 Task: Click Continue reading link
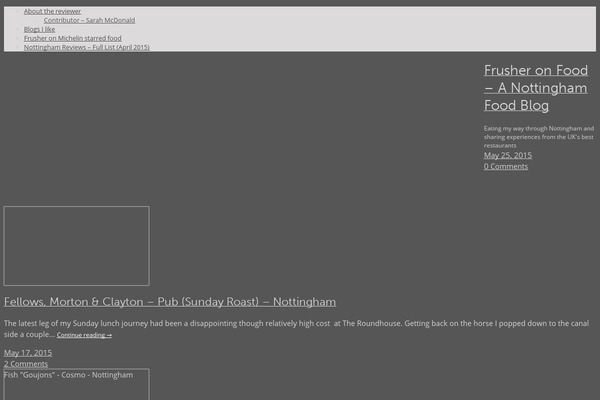(x=84, y=335)
